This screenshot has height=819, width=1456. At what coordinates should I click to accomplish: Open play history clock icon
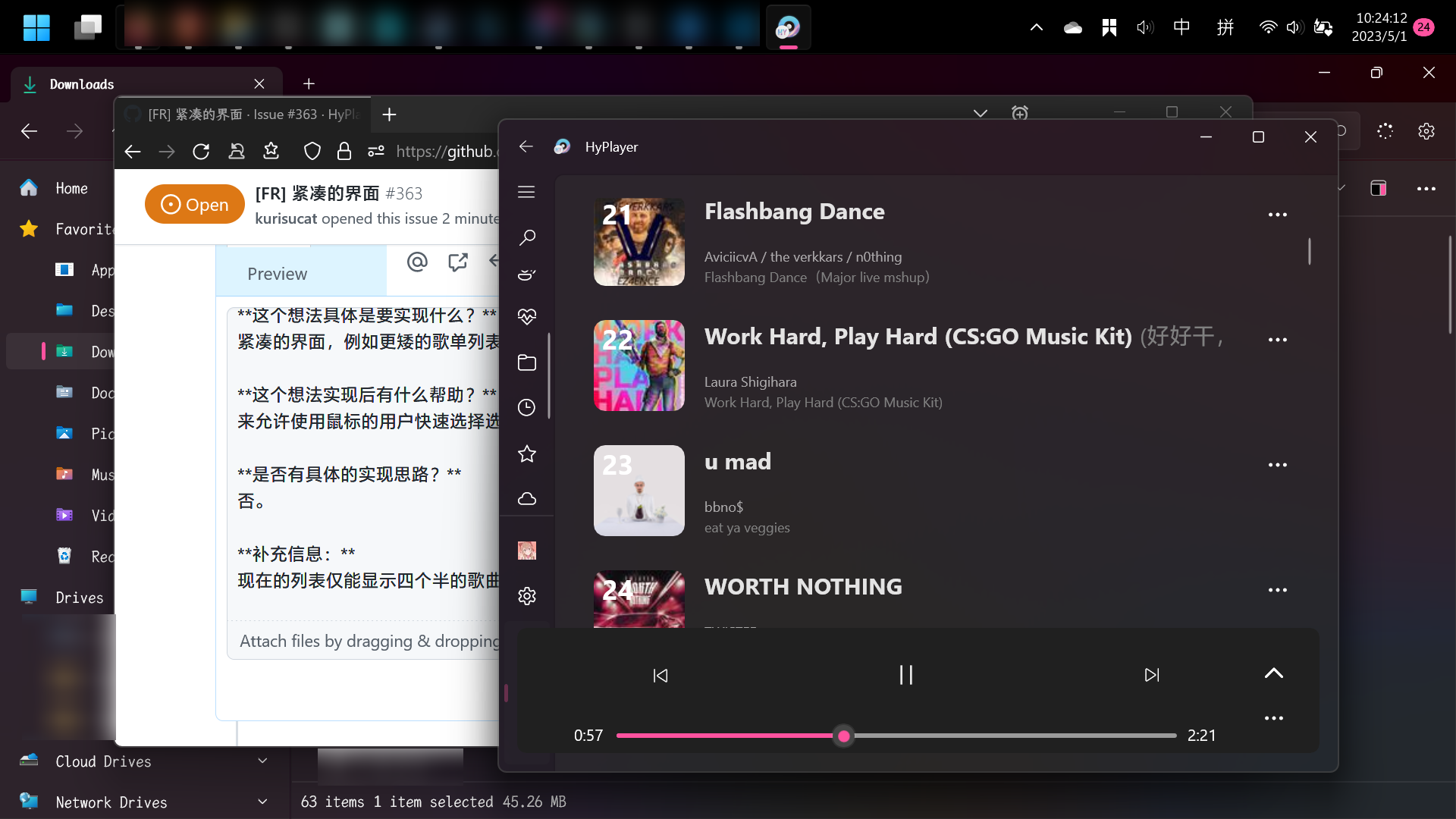527,407
